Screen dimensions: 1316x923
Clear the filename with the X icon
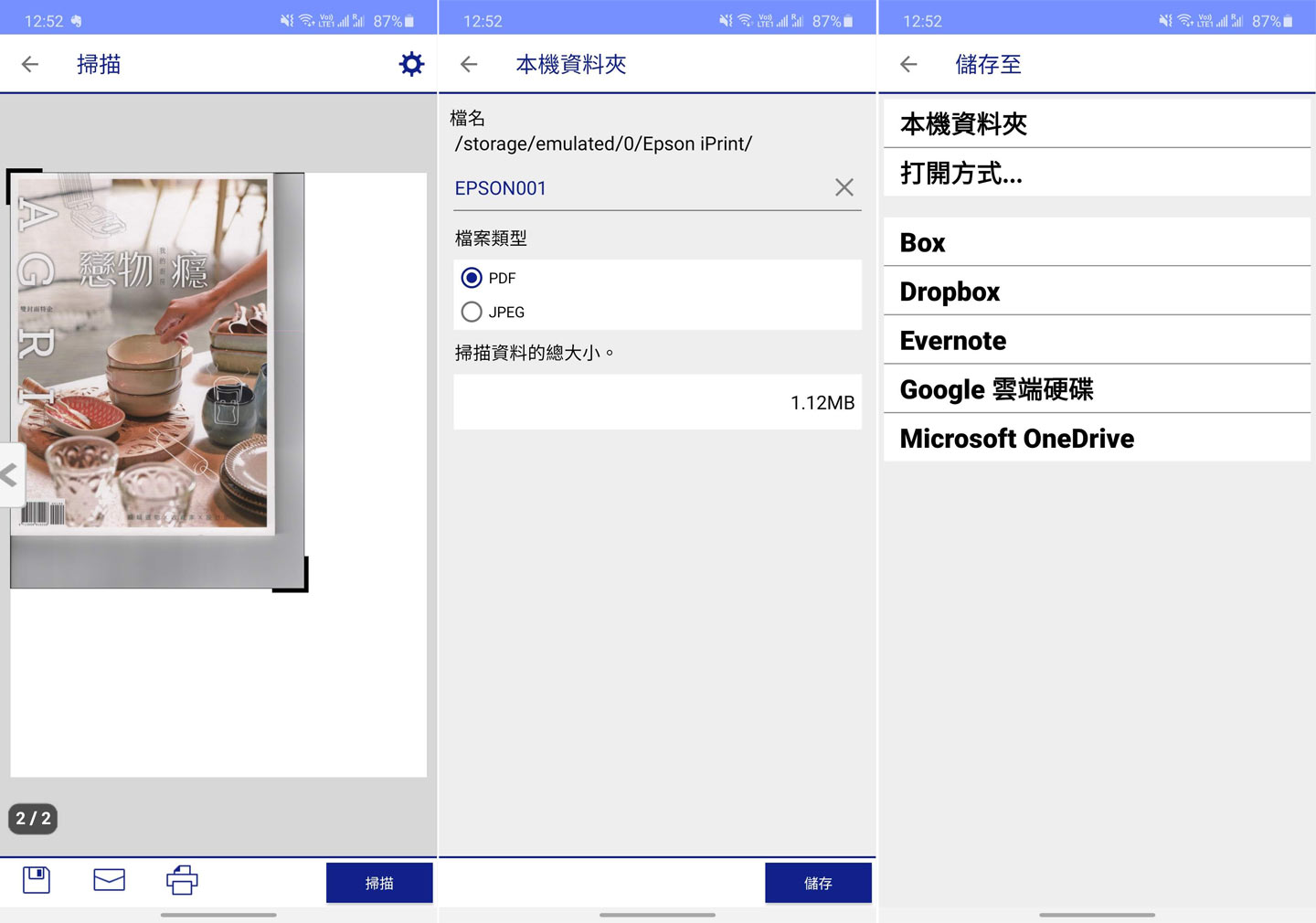(x=843, y=187)
